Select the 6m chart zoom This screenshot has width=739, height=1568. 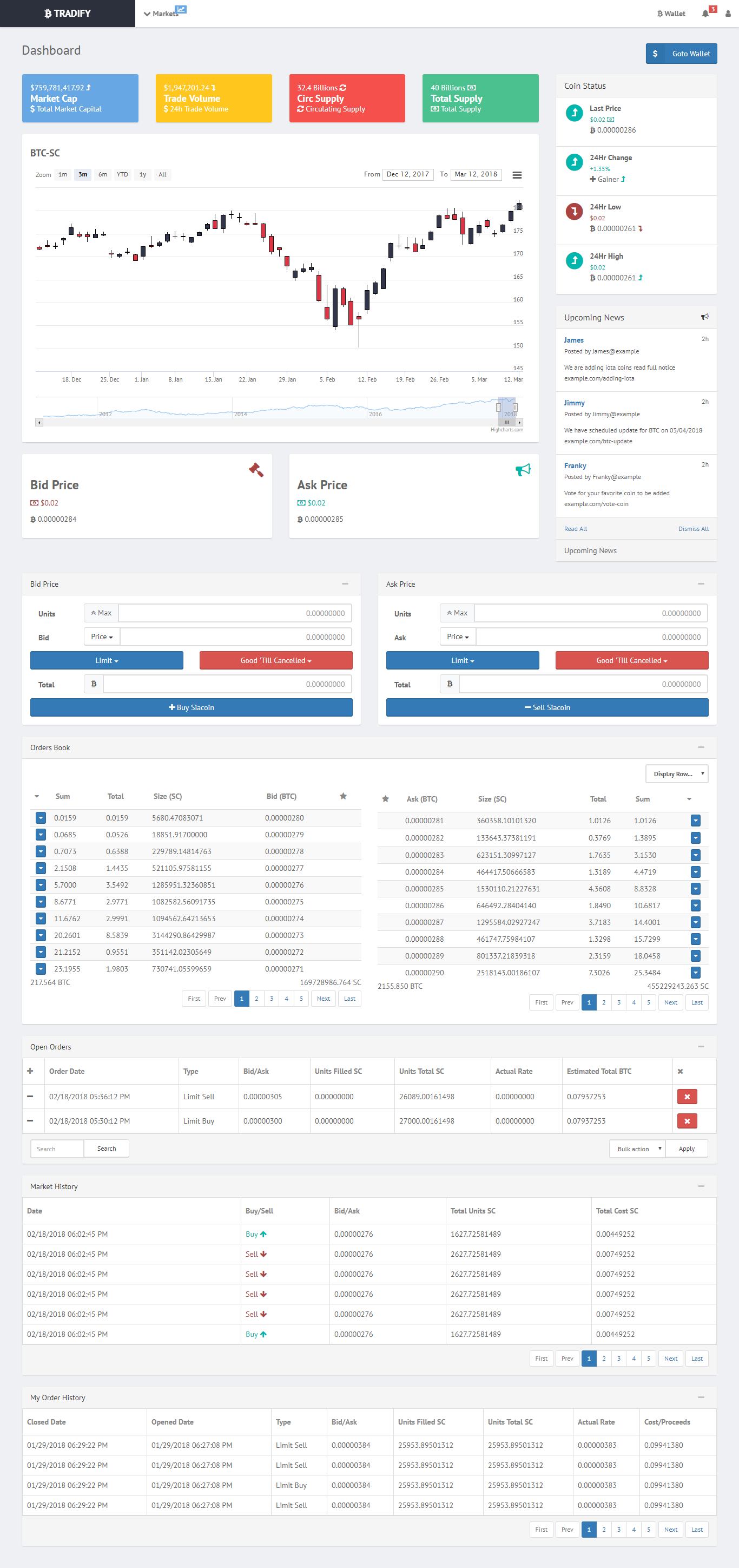click(103, 175)
